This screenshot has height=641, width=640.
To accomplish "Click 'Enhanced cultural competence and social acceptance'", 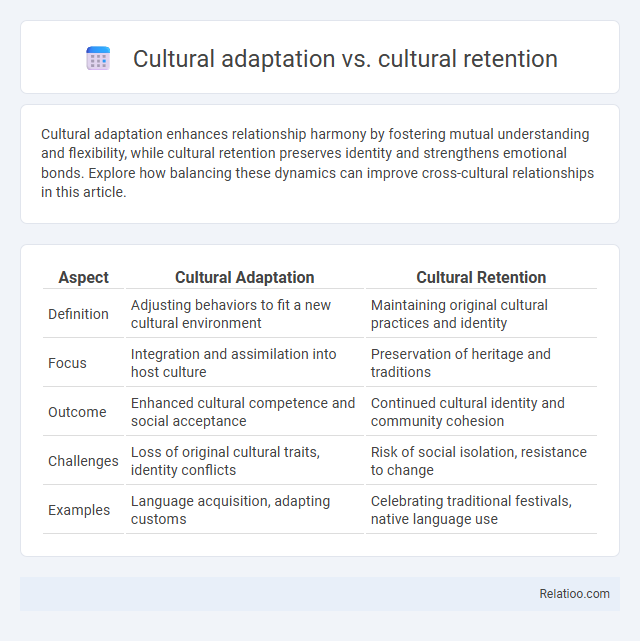I will click(x=243, y=412).
